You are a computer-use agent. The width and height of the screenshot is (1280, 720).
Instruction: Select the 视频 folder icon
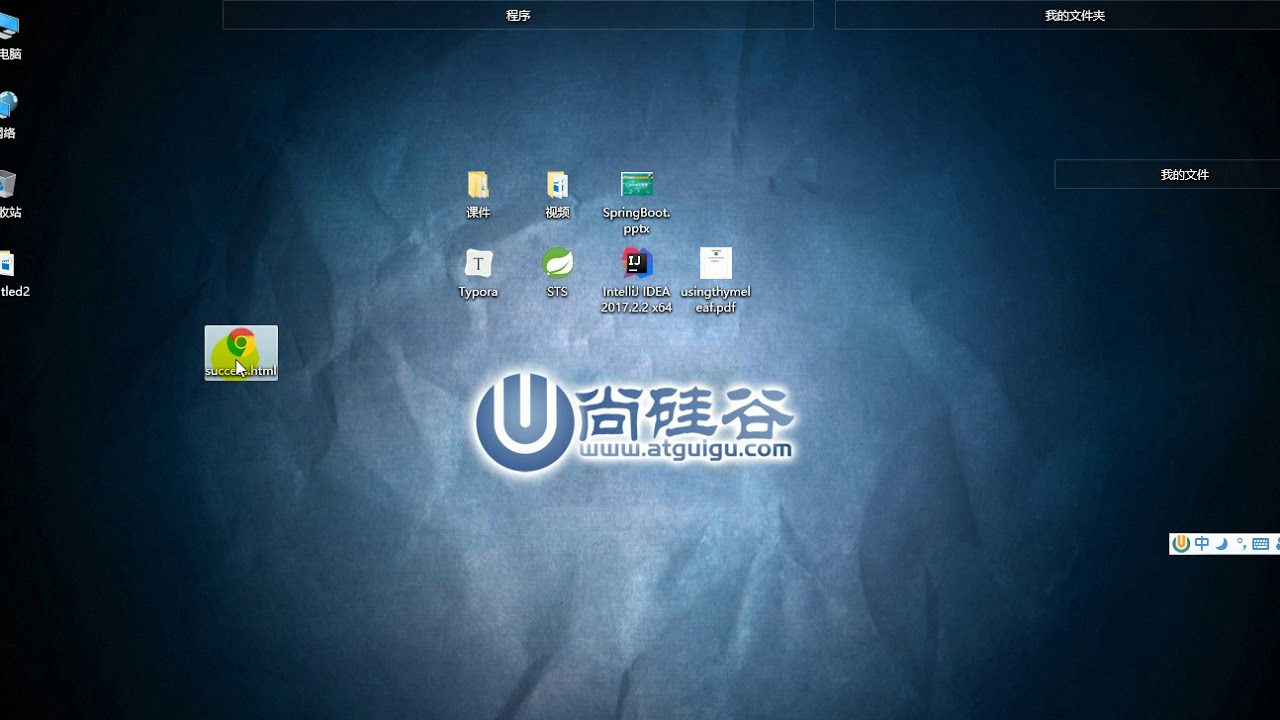tap(557, 194)
